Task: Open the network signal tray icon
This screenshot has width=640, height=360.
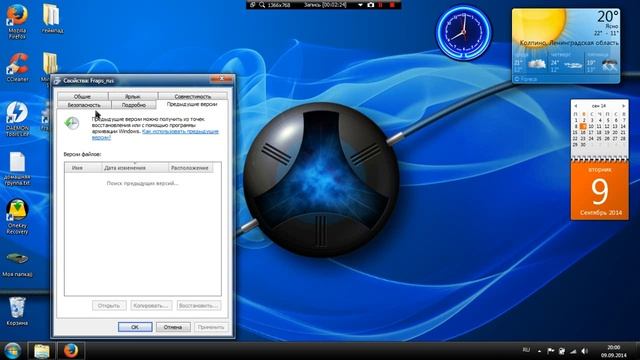Action: [x=573, y=351]
